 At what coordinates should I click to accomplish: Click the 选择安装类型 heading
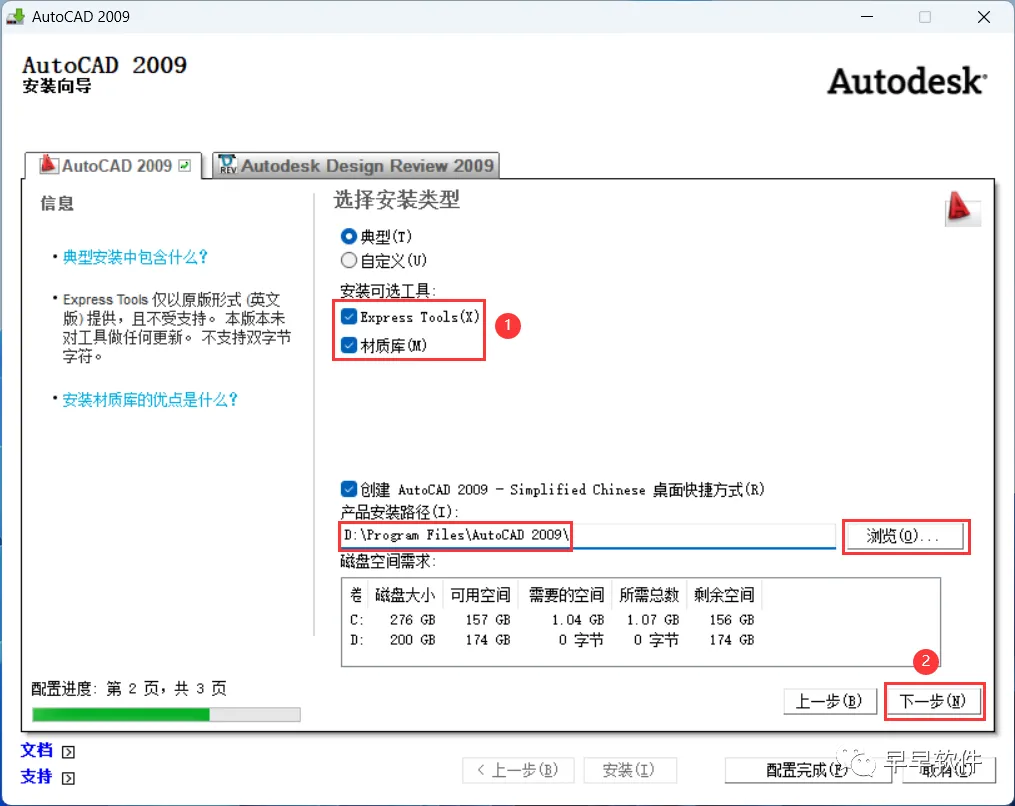point(396,200)
